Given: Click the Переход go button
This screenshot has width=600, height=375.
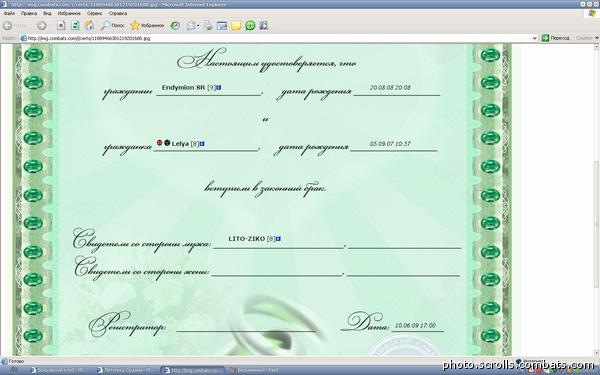Looking at the screenshot, I should click(556, 38).
